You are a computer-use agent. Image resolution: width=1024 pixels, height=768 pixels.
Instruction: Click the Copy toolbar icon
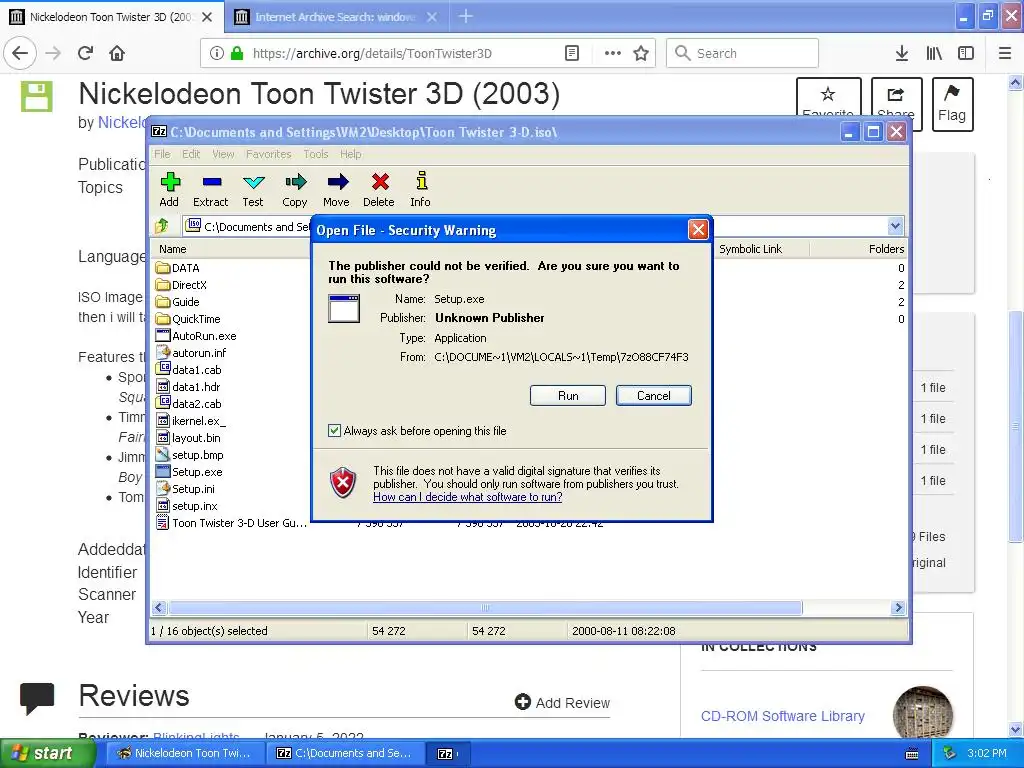(295, 189)
